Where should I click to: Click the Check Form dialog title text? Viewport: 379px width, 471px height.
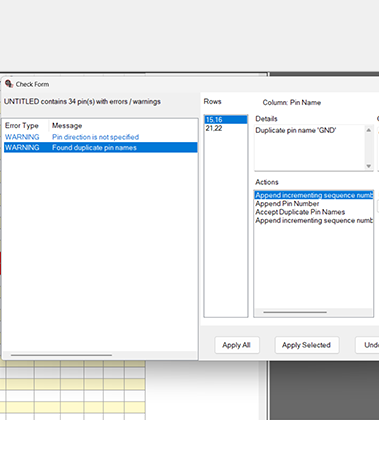(x=32, y=84)
